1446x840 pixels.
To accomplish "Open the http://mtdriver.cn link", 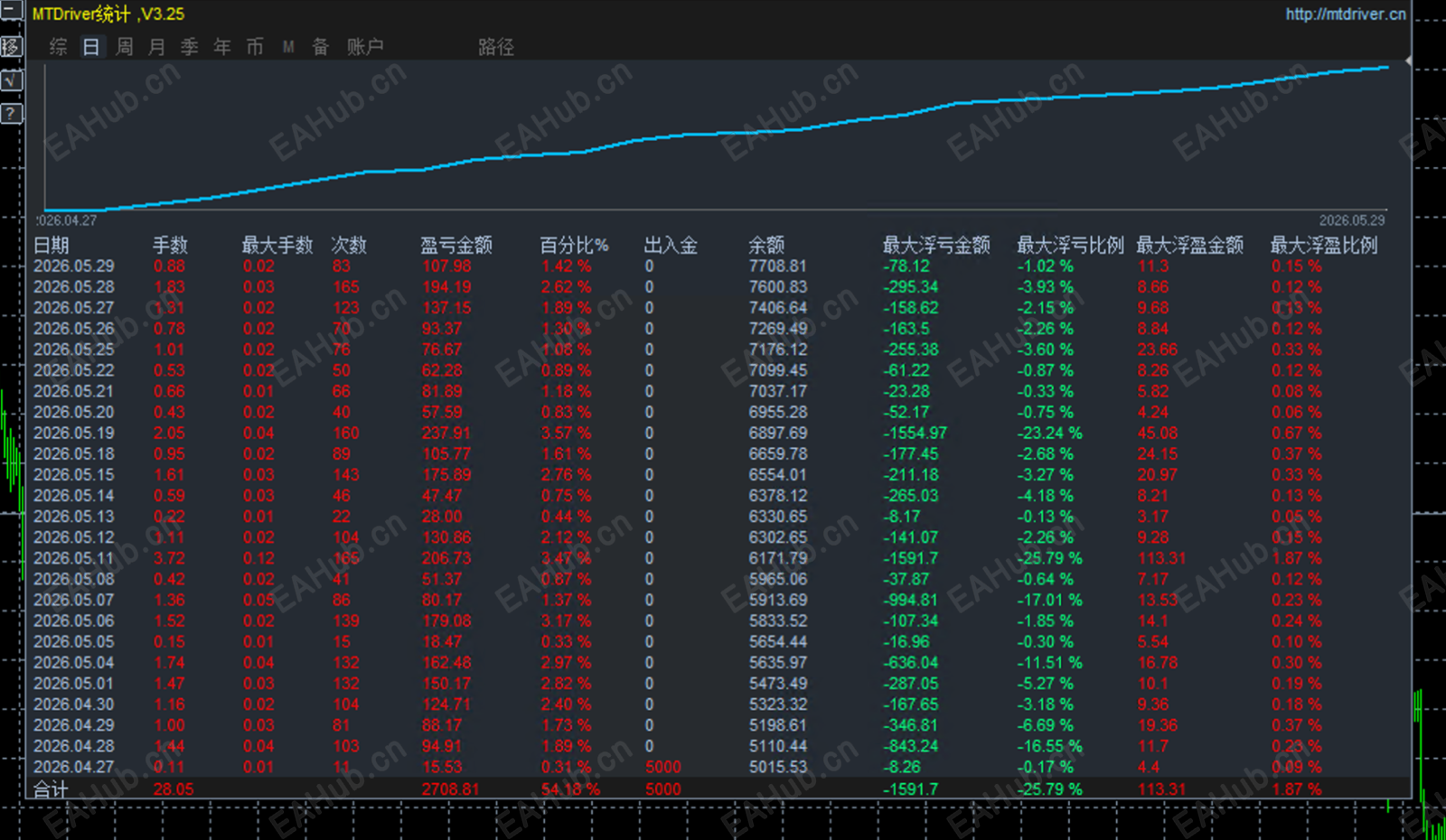I will [x=1346, y=14].
